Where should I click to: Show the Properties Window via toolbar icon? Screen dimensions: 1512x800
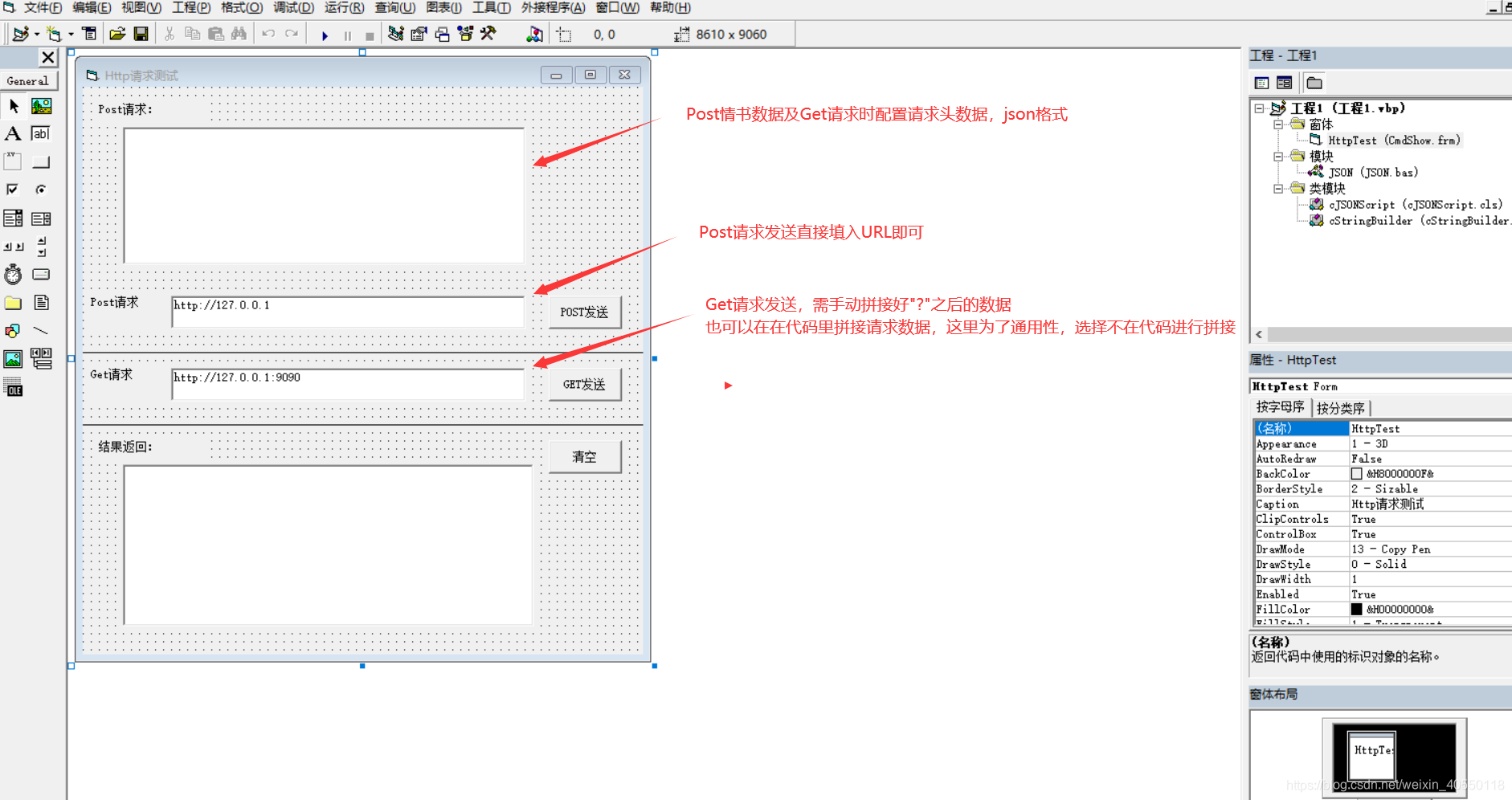[x=419, y=35]
